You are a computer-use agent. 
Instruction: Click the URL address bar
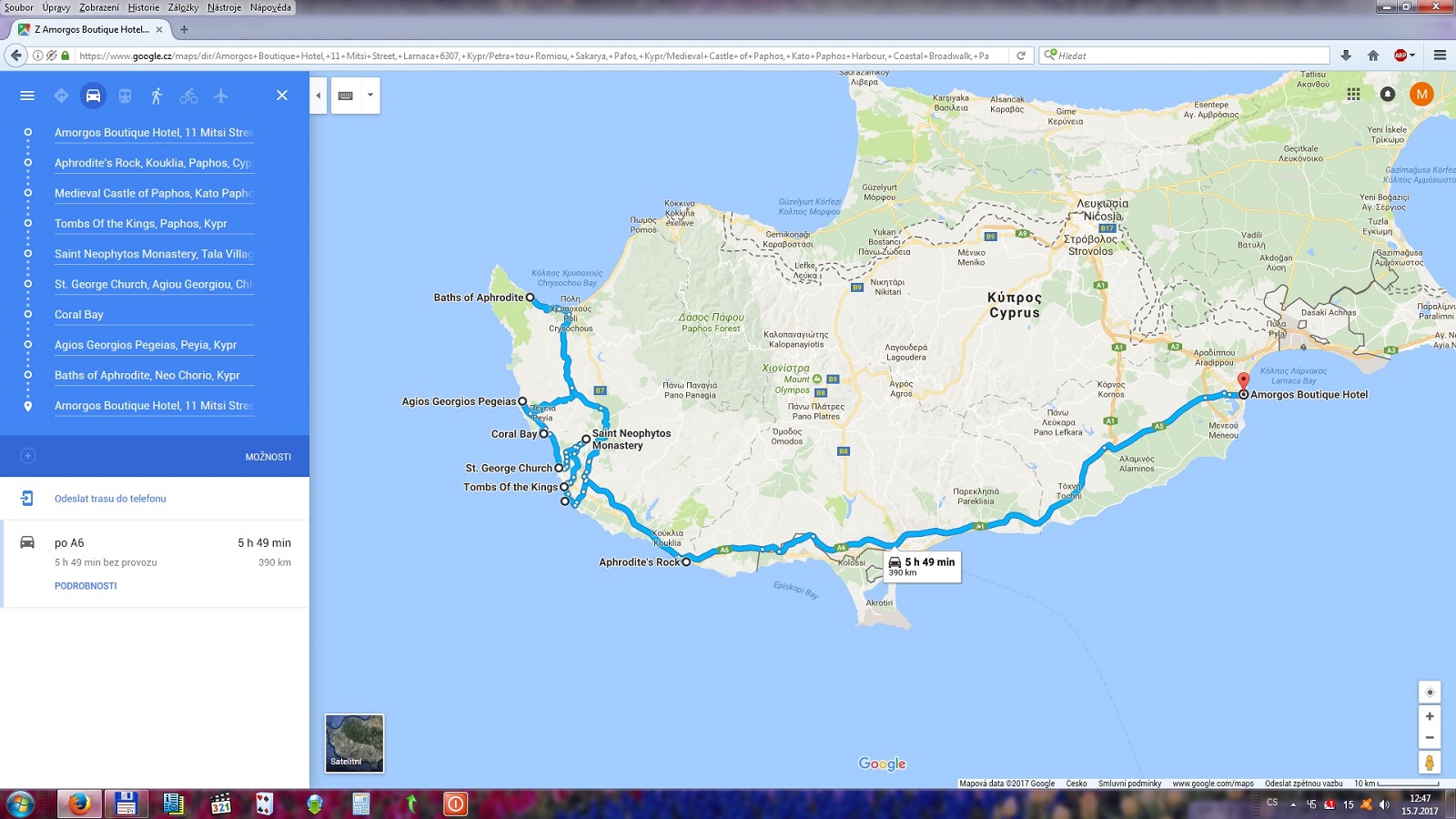[541, 56]
